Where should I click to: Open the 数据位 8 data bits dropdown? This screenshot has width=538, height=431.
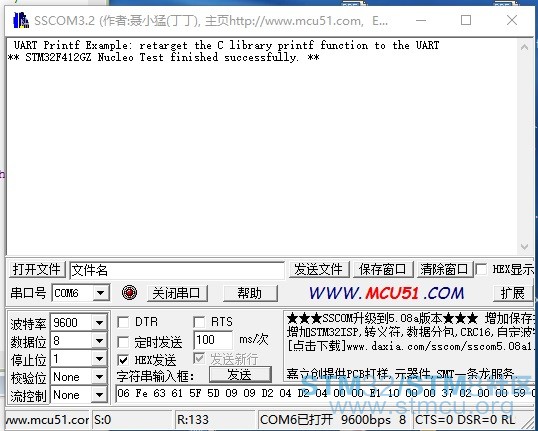click(x=100, y=341)
